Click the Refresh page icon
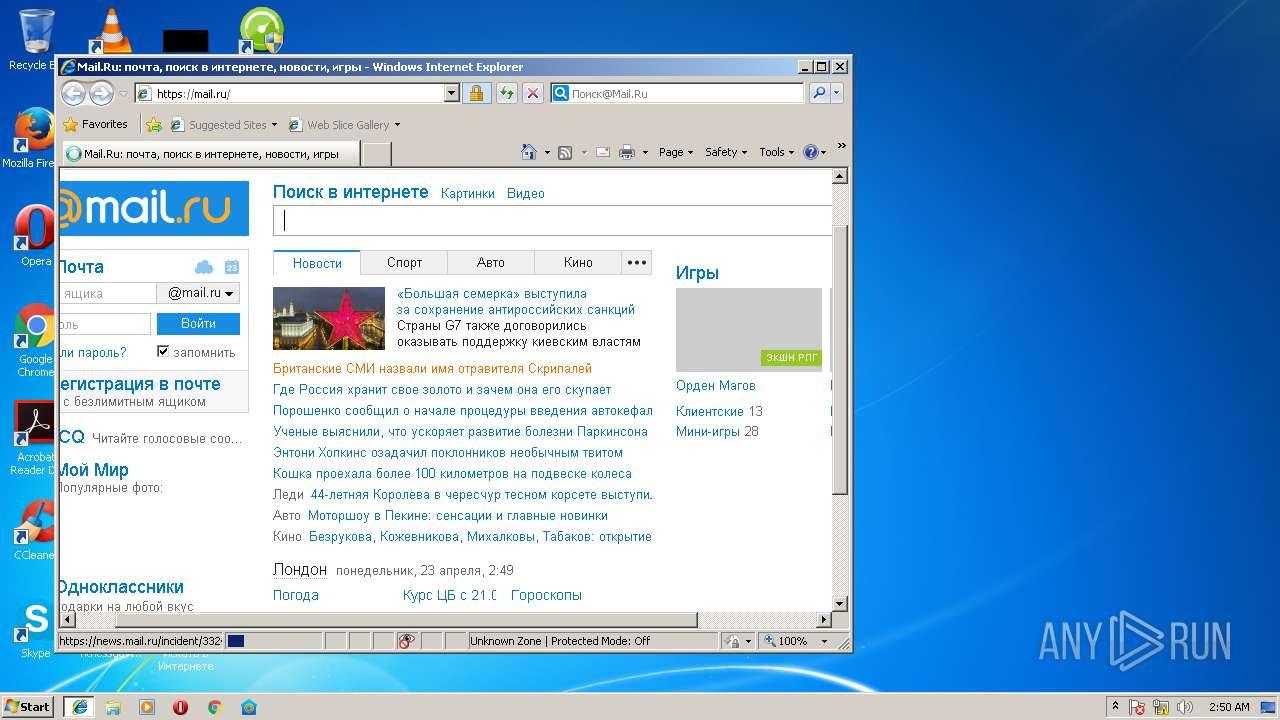1280x720 pixels. point(506,93)
